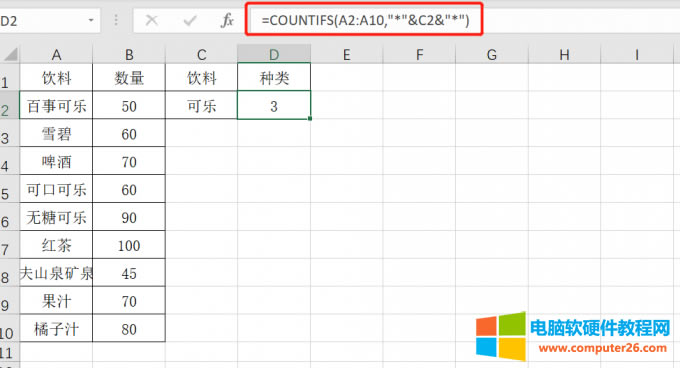Select row 1 header
The image size is (680, 368).
click(10, 78)
